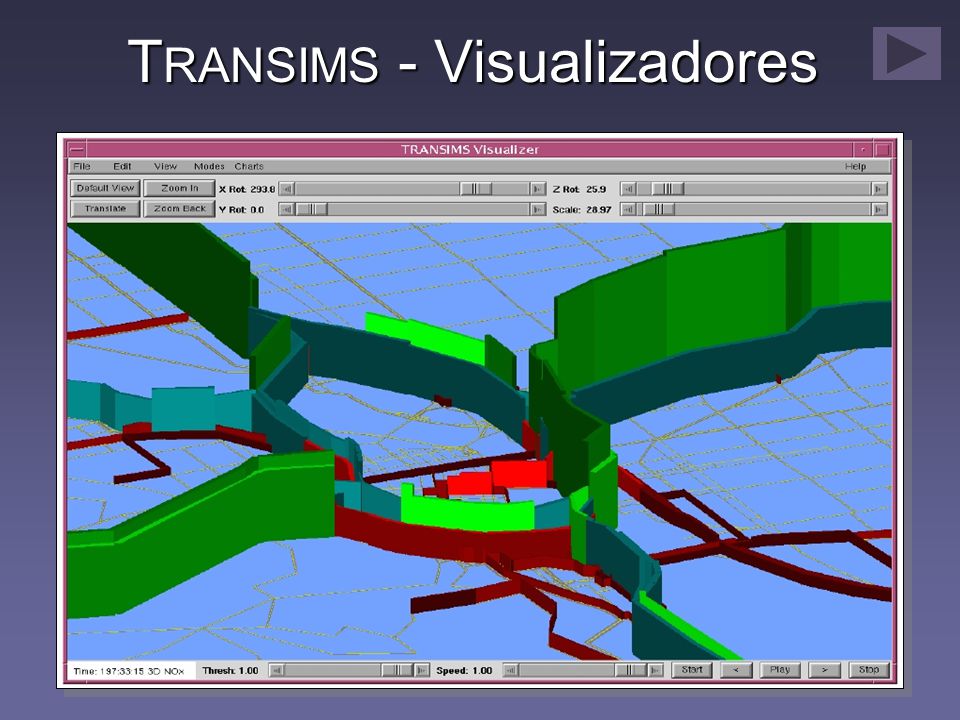Step backward with the < button
This screenshot has height=720, width=960.
click(736, 670)
